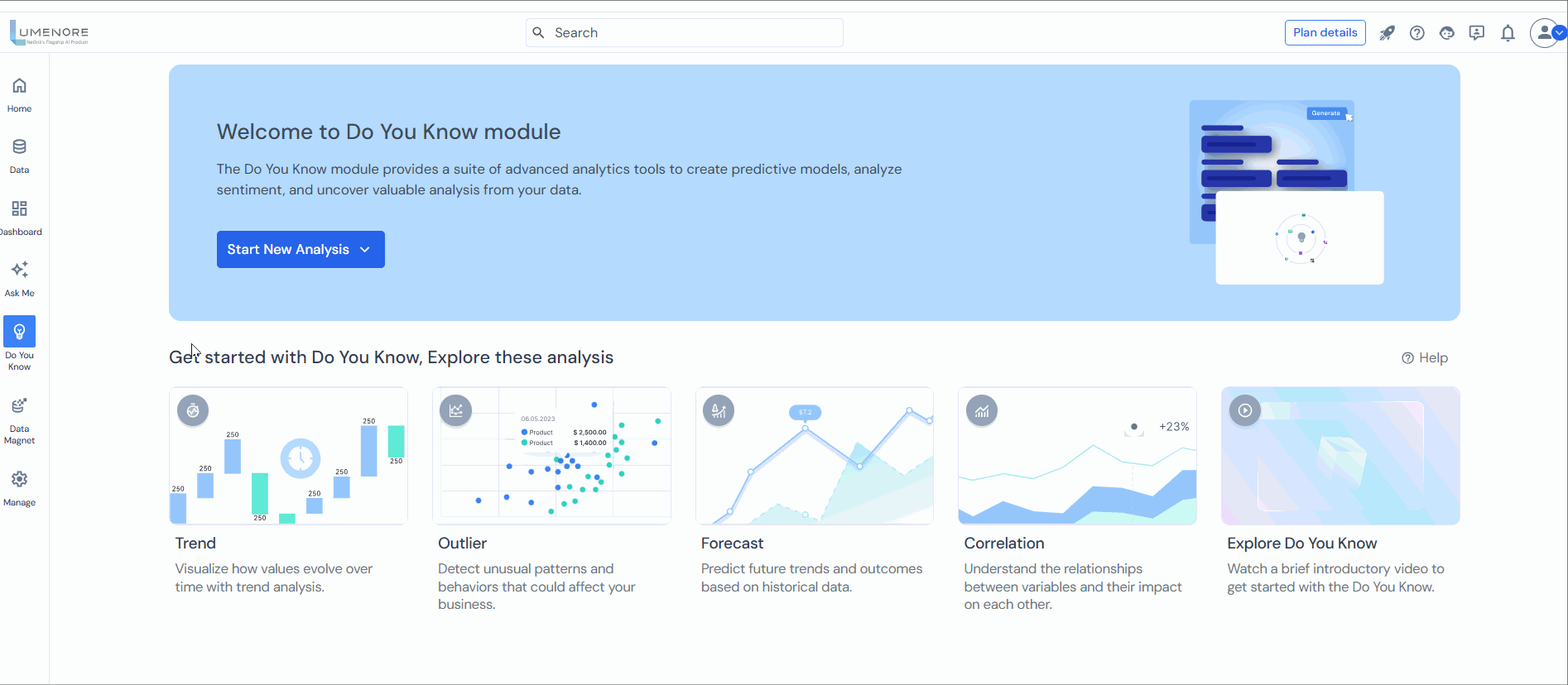Select the Forecast analysis card
Viewport: 1568px width, 685px height.
(815, 456)
